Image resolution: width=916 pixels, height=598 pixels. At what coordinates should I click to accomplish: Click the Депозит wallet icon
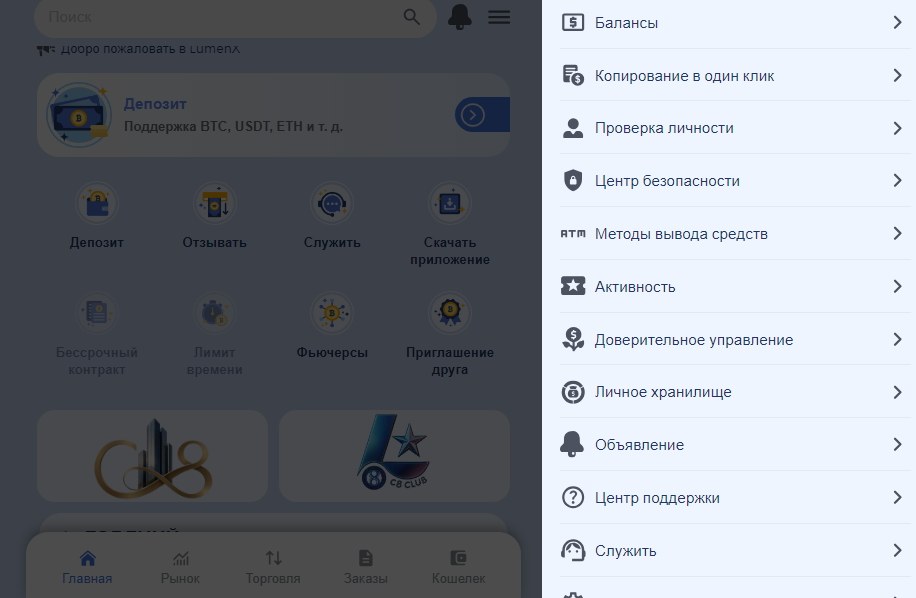click(97, 204)
